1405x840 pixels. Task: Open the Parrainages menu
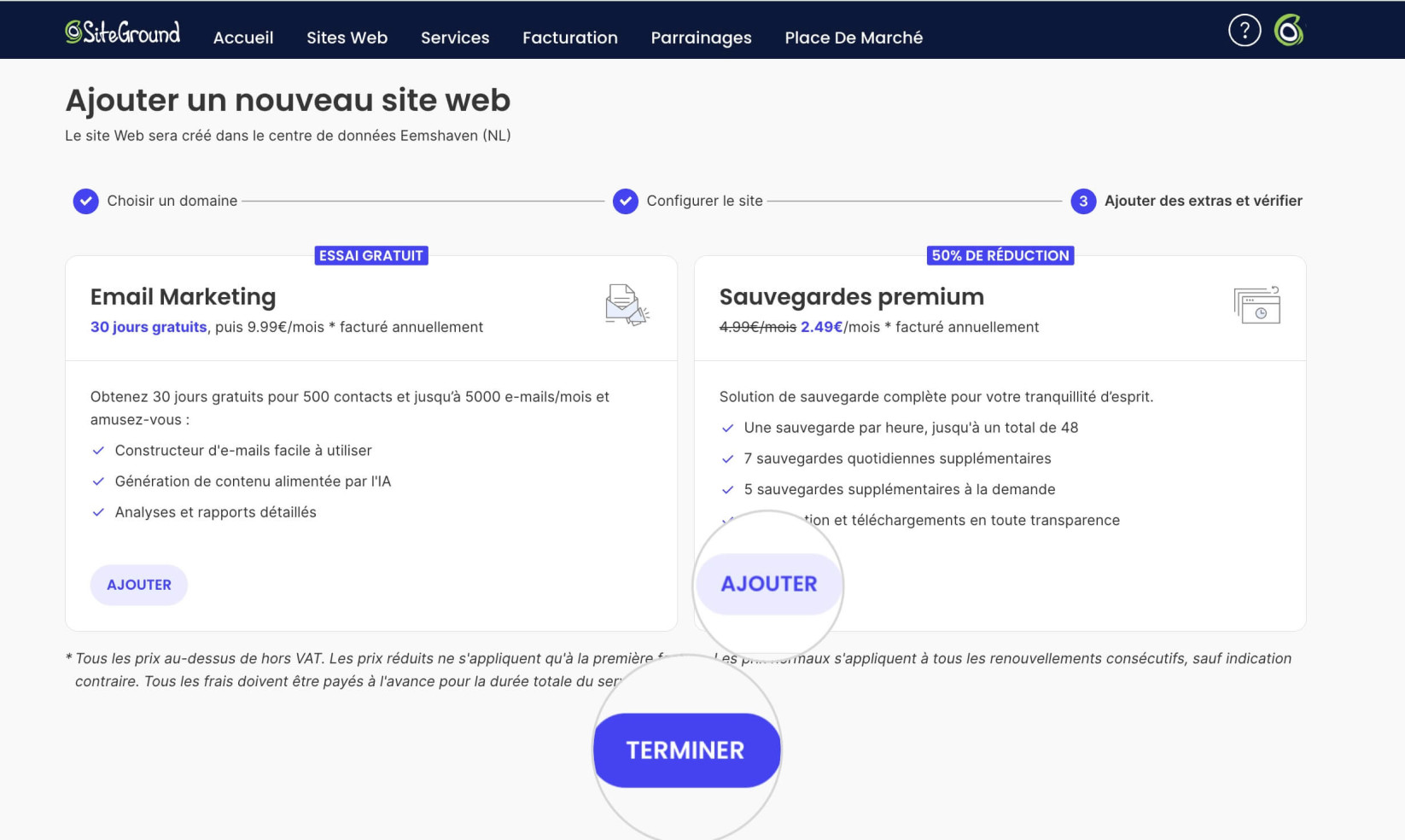pos(701,38)
